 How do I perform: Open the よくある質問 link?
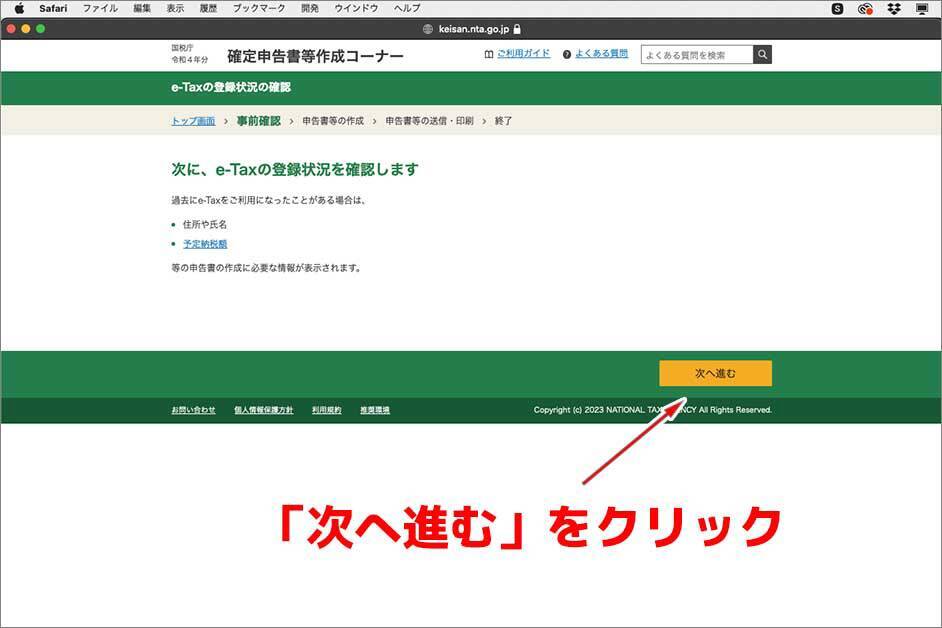601,54
